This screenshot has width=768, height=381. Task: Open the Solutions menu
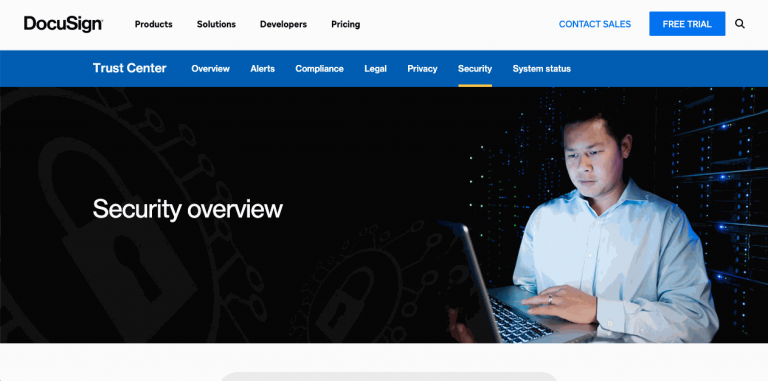[x=216, y=24]
